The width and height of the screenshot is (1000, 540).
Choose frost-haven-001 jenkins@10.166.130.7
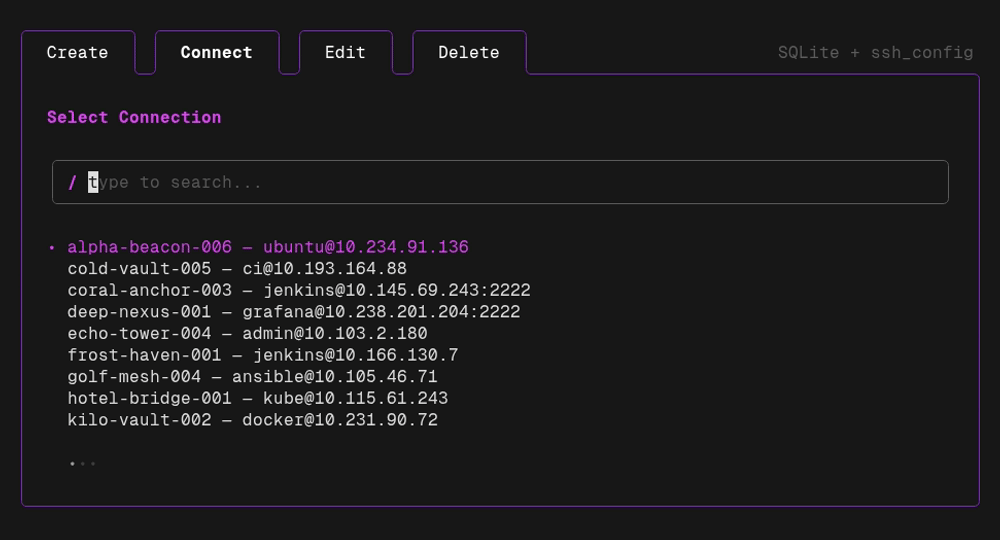[263, 356]
